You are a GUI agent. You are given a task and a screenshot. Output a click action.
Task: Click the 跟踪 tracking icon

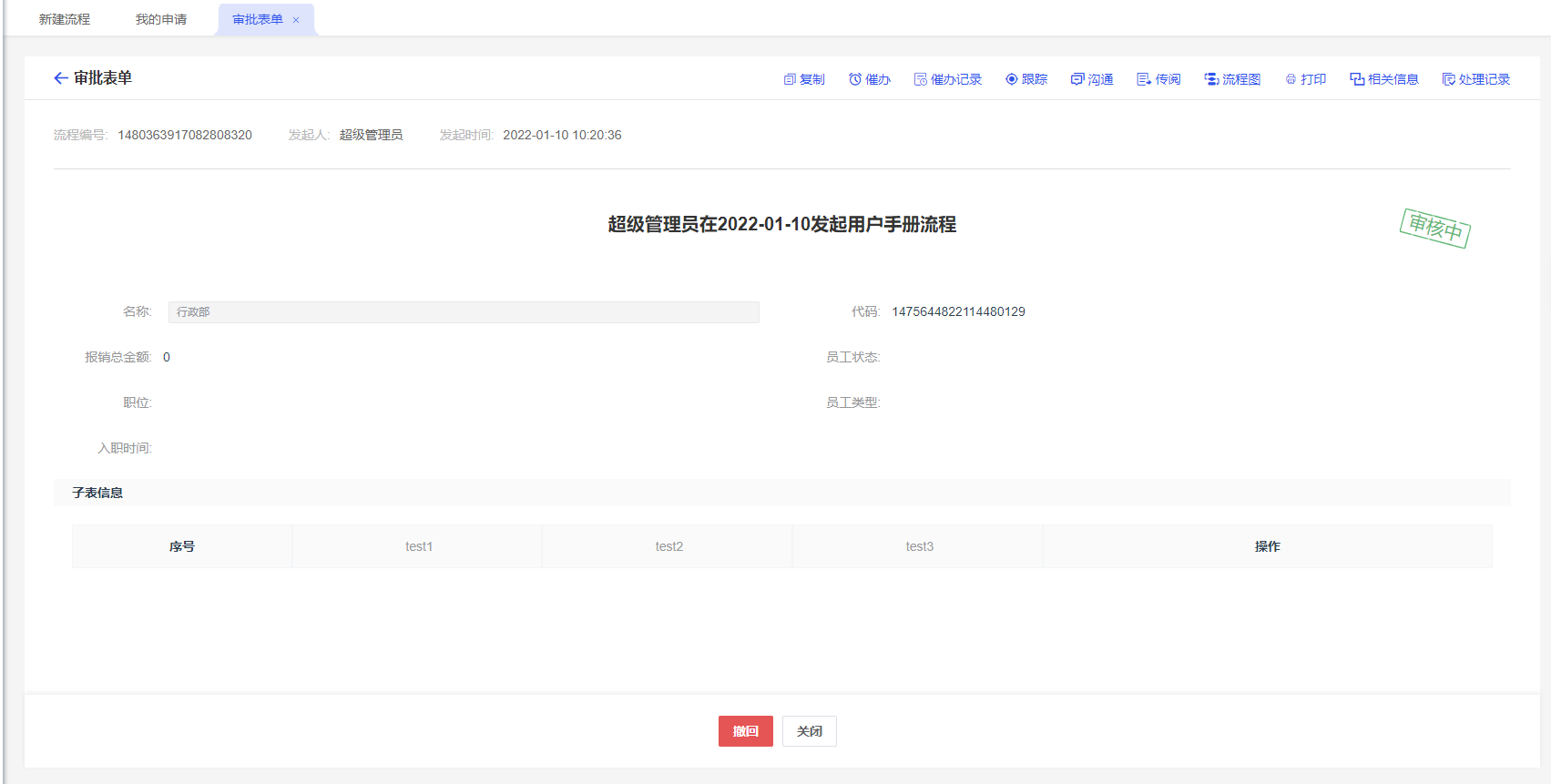(x=1011, y=80)
